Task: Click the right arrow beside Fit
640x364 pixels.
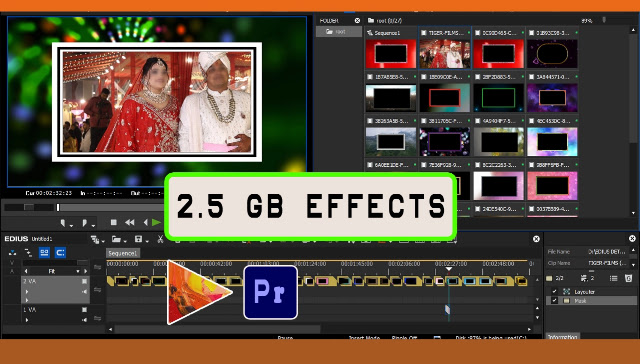Action: 85,271
